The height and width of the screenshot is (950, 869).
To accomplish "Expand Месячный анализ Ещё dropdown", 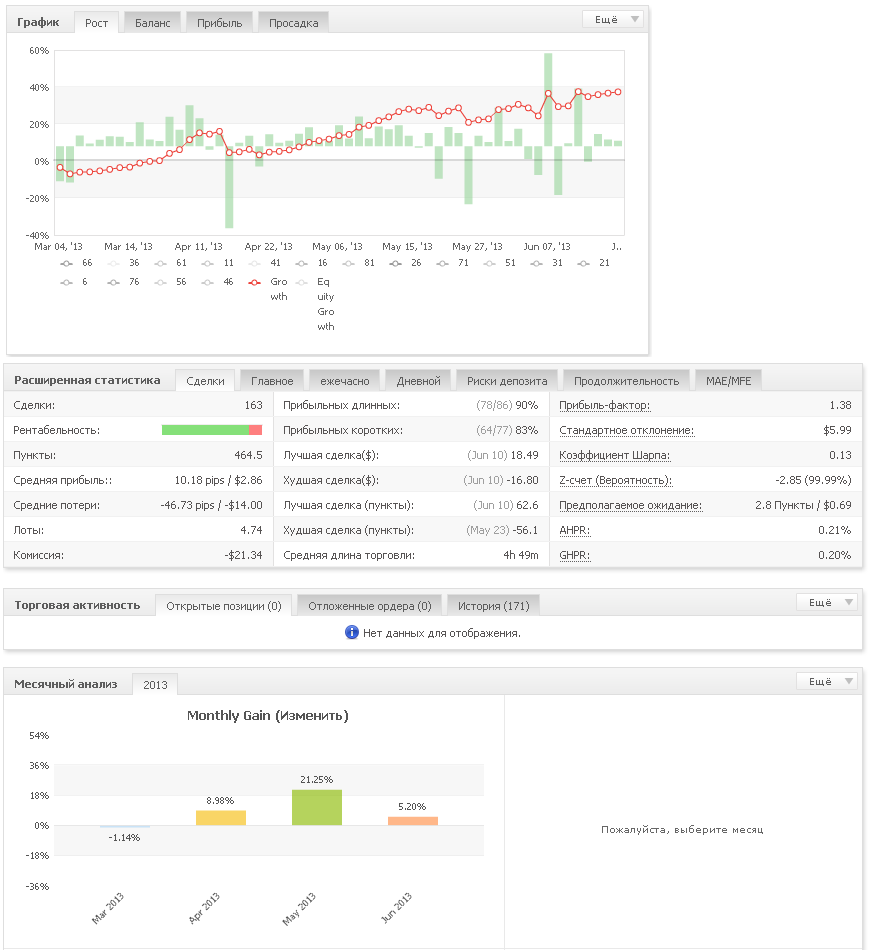I will click(x=827, y=682).
